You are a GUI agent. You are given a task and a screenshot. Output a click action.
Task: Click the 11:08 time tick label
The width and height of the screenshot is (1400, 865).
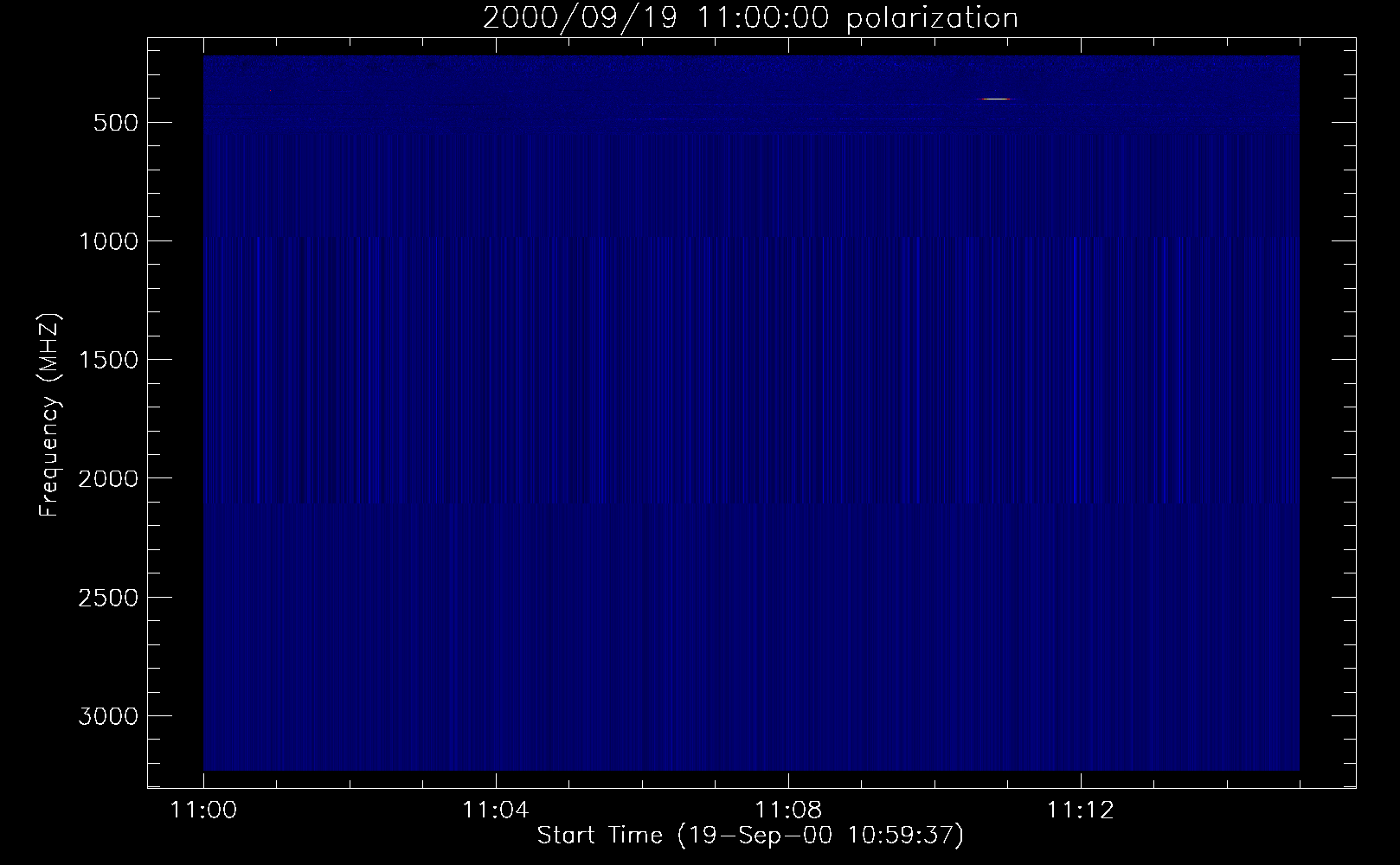788,811
